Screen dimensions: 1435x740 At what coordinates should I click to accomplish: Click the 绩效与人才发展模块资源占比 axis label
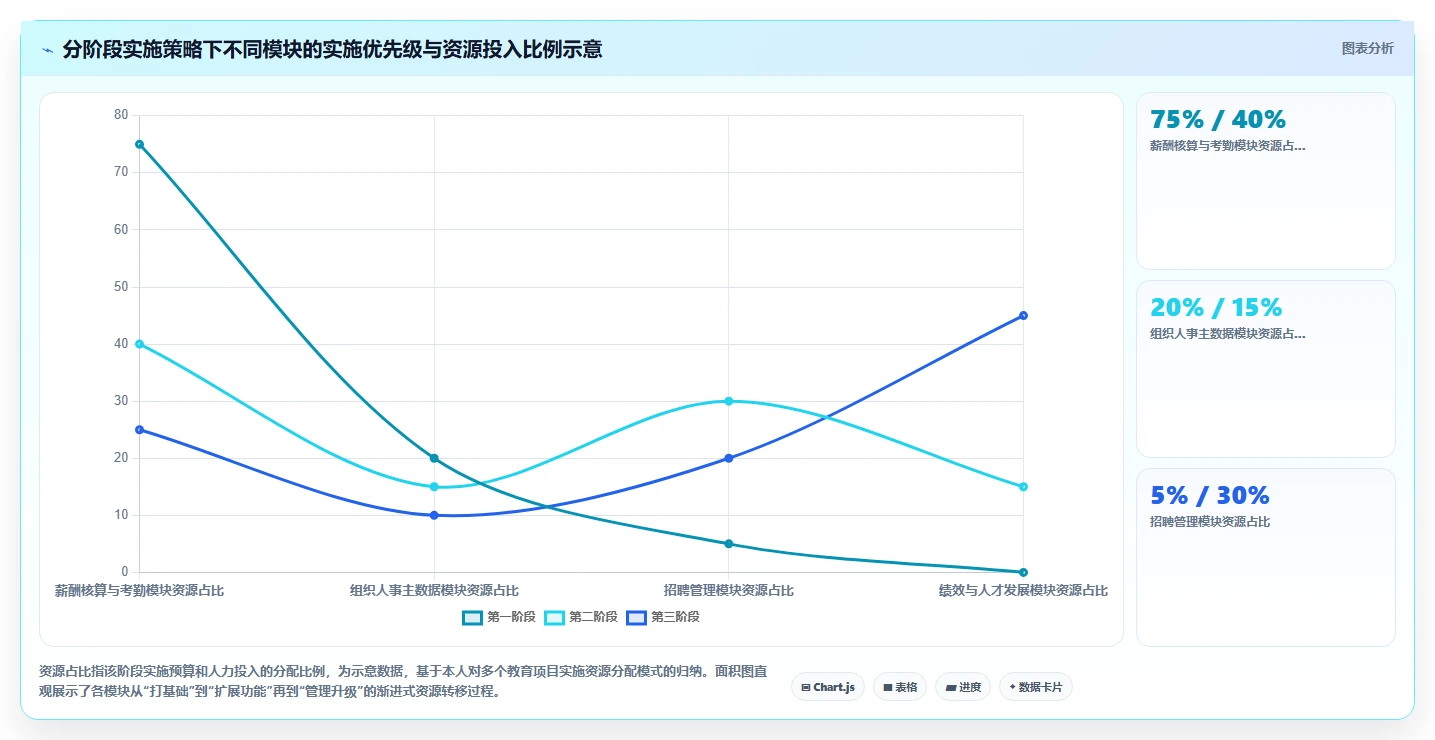tap(1023, 591)
